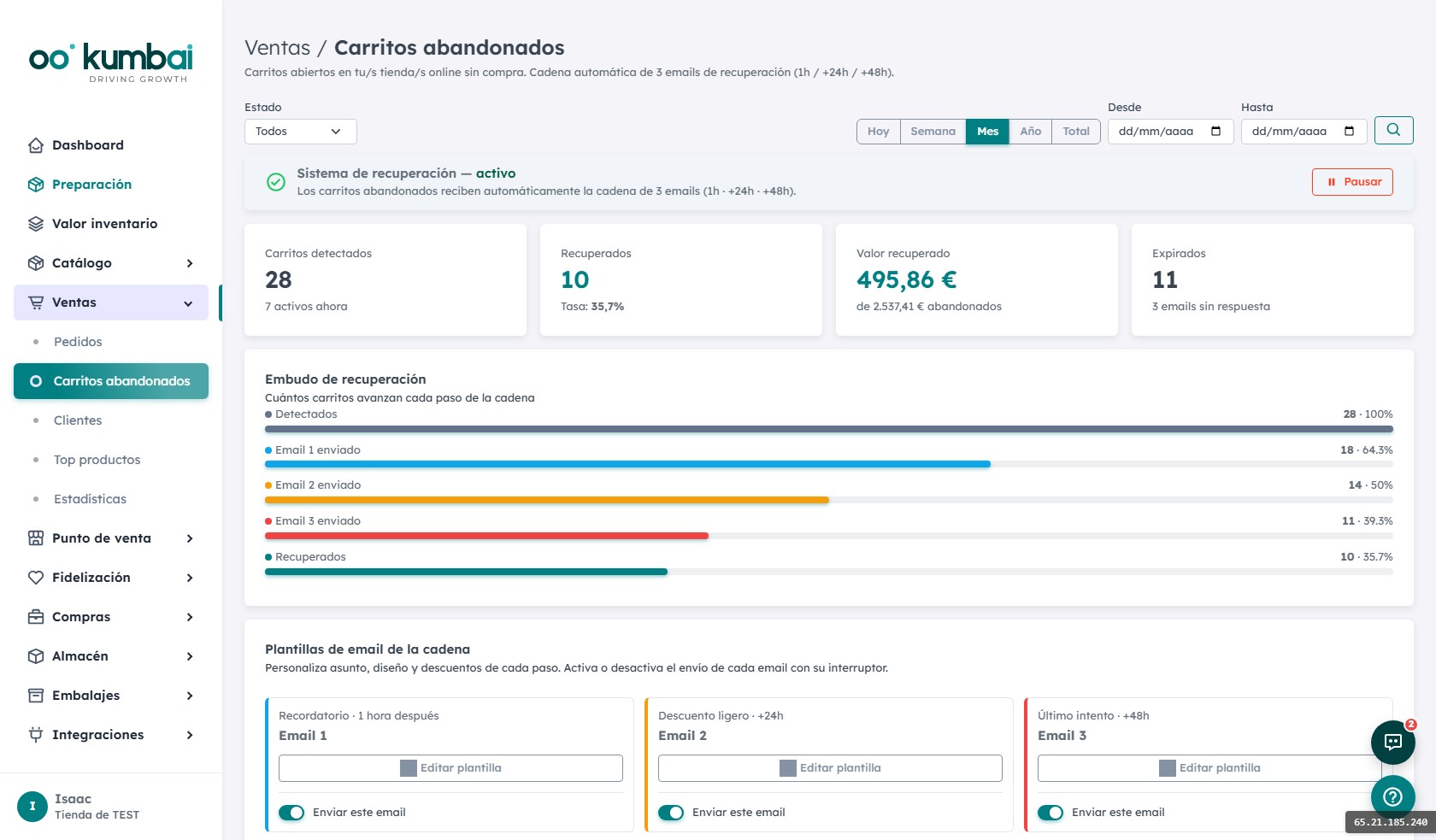Select the Semana period tab

point(933,132)
